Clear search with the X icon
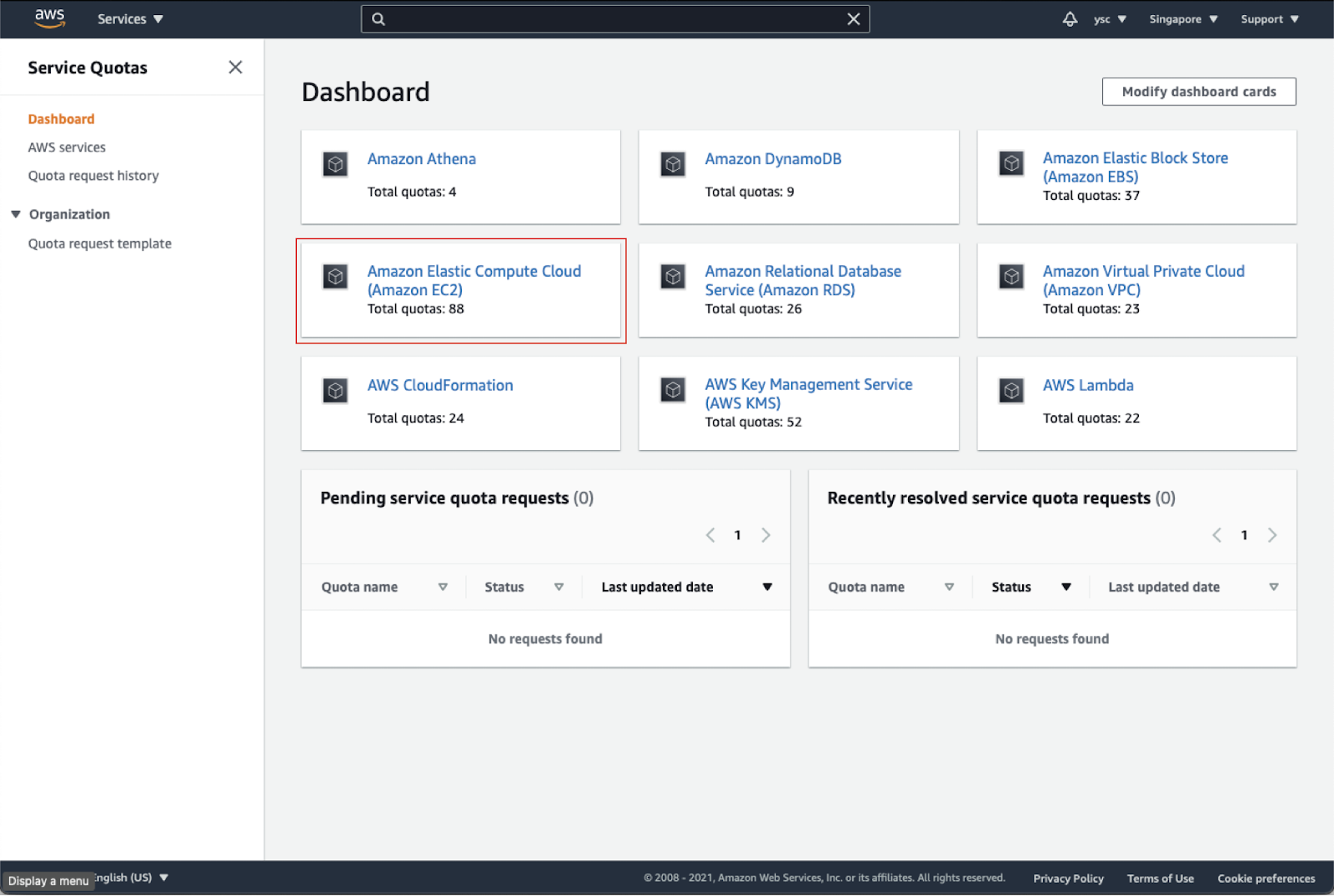The image size is (1334, 896). [x=854, y=19]
